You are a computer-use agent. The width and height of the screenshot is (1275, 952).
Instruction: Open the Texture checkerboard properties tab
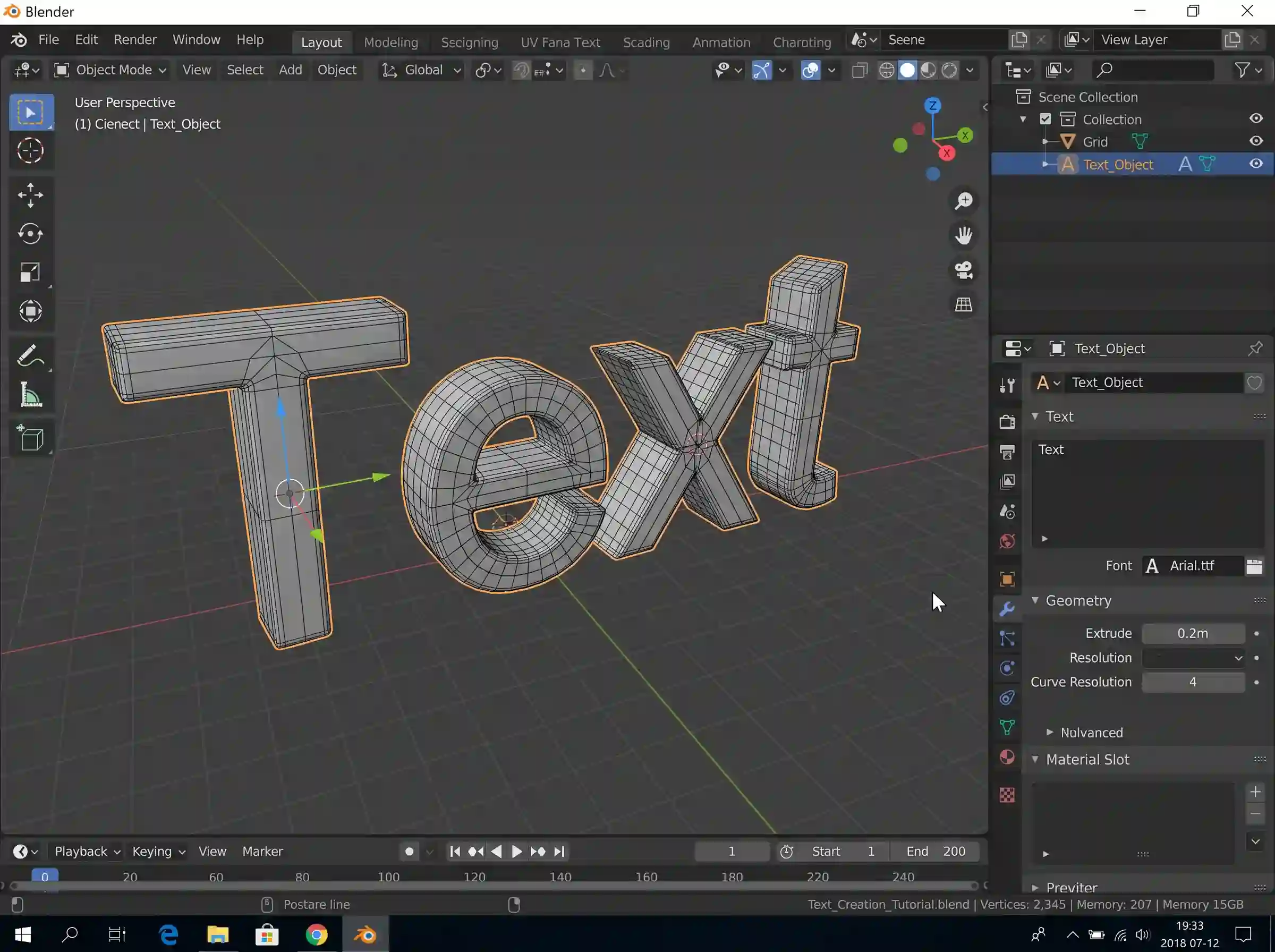(1007, 795)
